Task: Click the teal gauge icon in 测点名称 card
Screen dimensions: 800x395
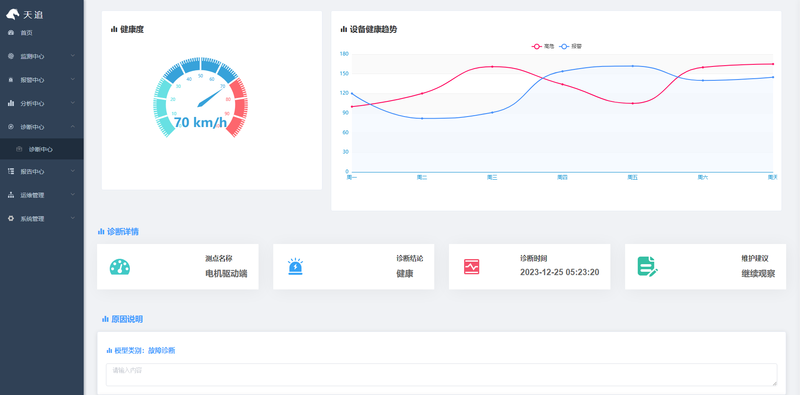Action: pos(119,267)
